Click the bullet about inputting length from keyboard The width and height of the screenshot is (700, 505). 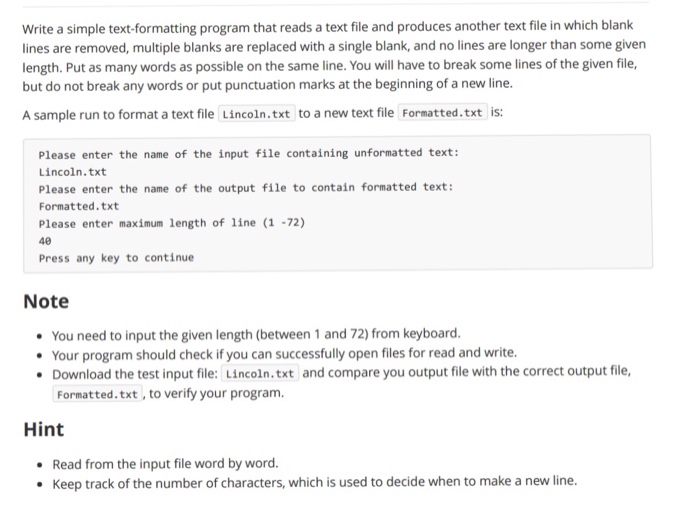[256, 334]
